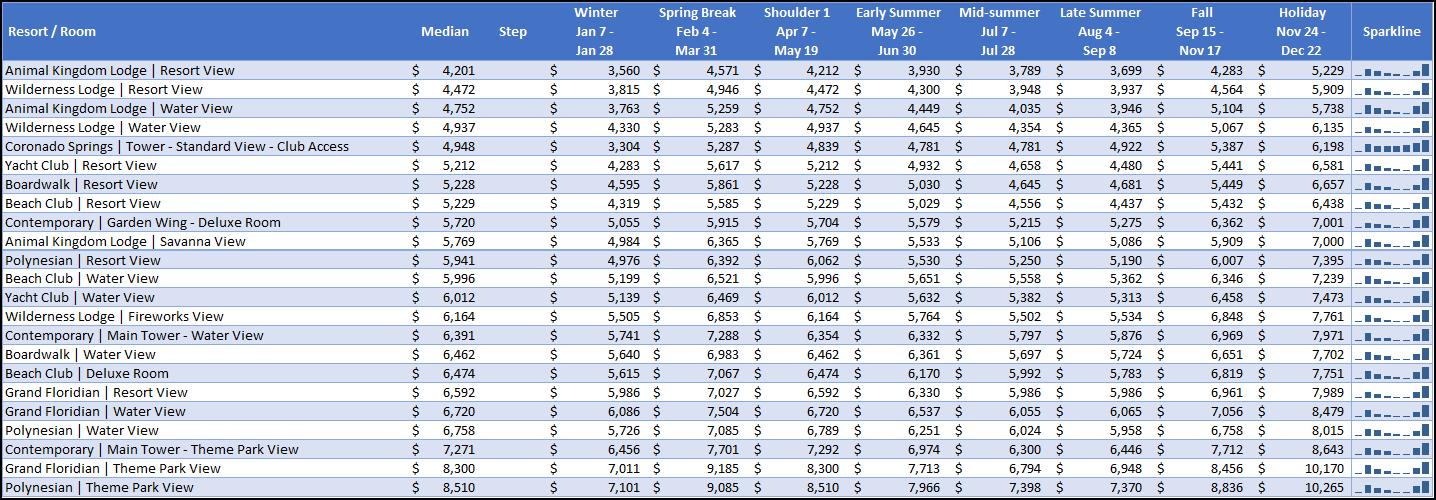This screenshot has height=500, width=1436.
Task: Select the Wilderness Lodge | Resort View row label
Action: coord(104,89)
